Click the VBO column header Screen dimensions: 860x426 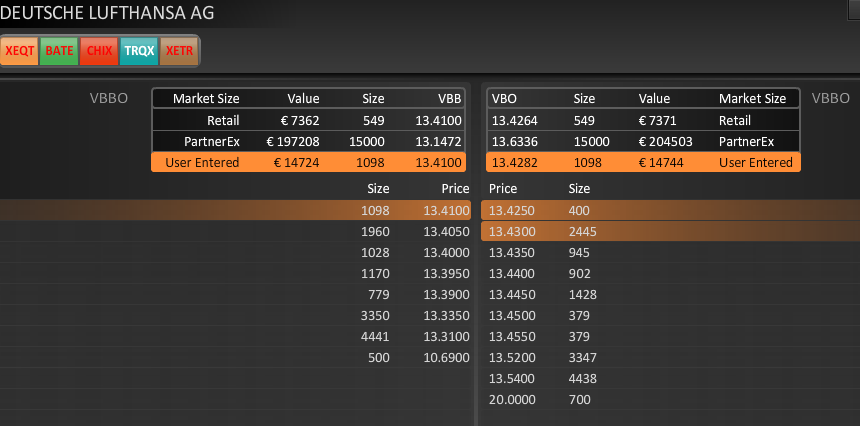click(x=505, y=99)
